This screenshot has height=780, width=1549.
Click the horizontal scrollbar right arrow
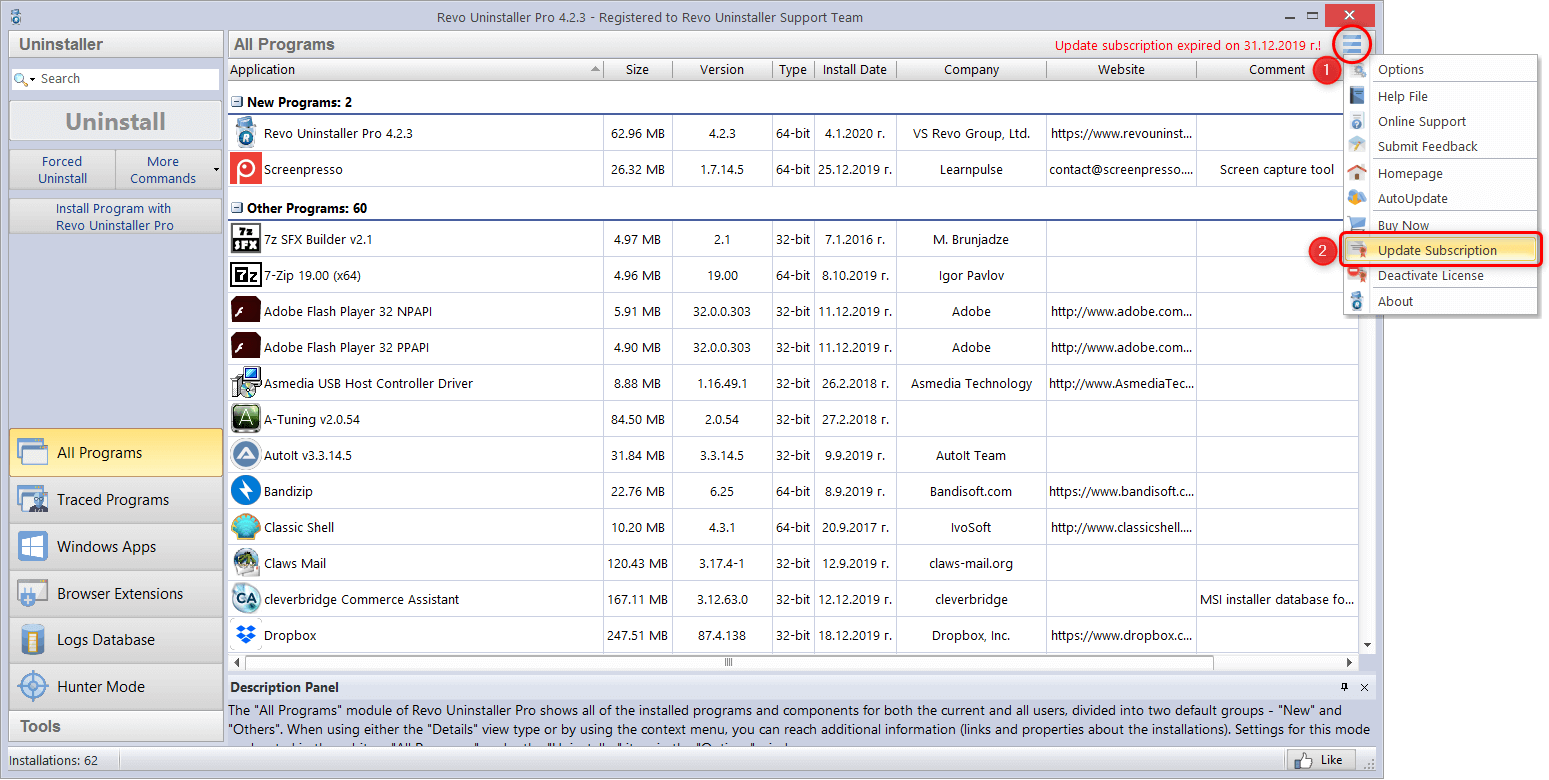(x=1349, y=662)
